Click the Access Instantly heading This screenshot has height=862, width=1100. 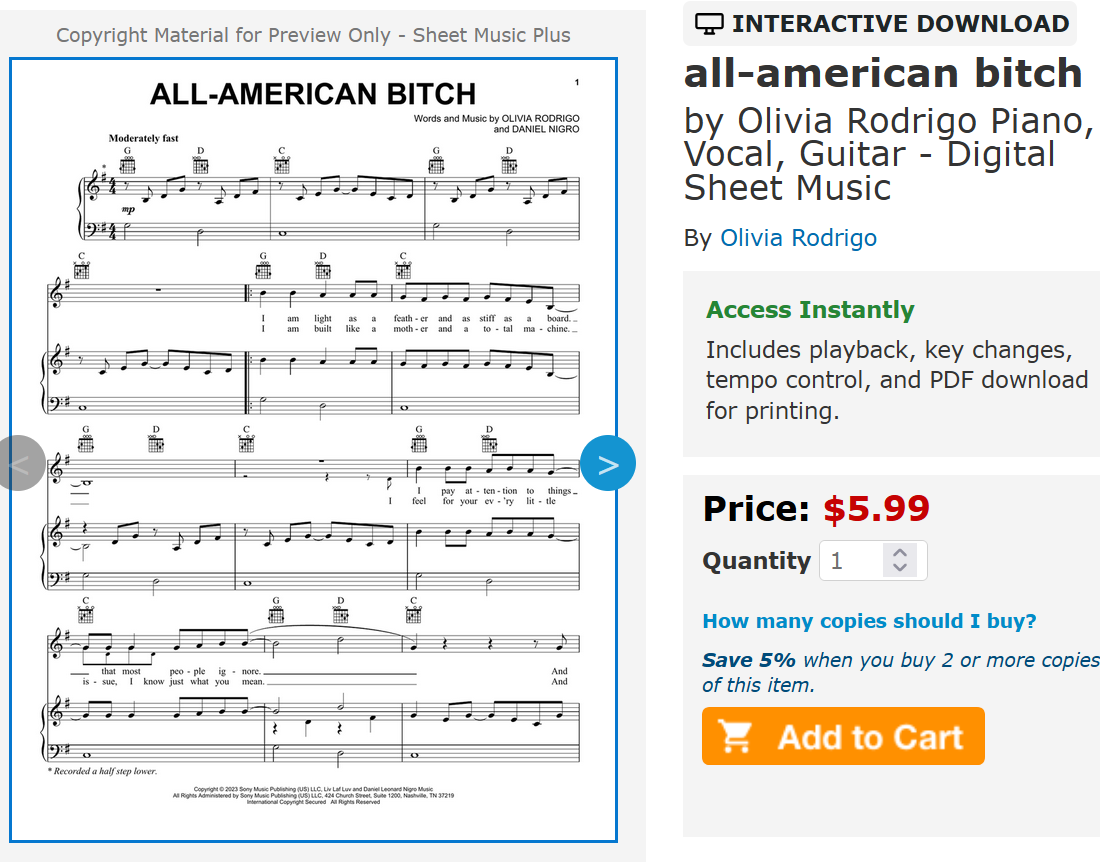click(810, 310)
